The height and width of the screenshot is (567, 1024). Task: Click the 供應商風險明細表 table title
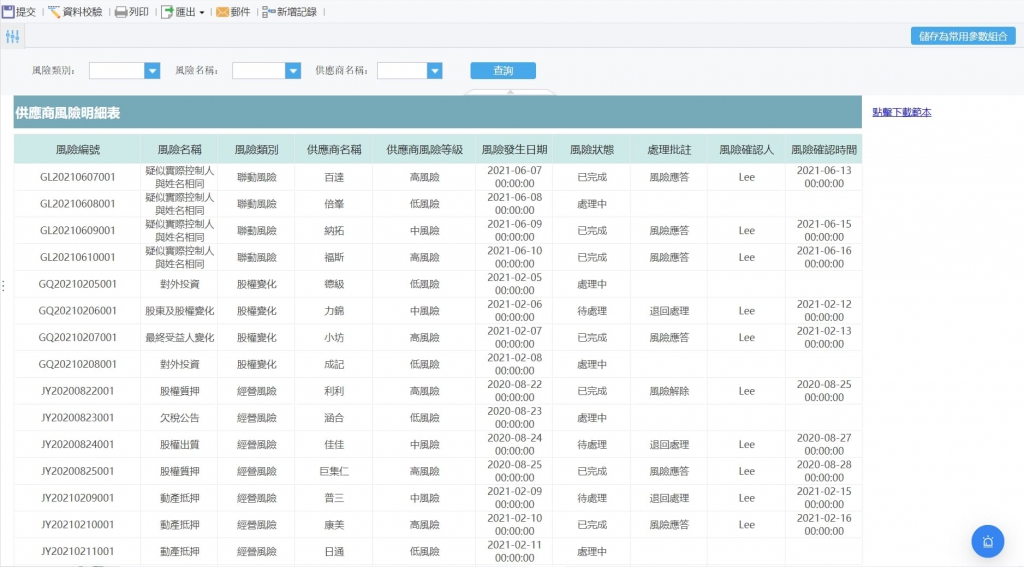point(68,113)
